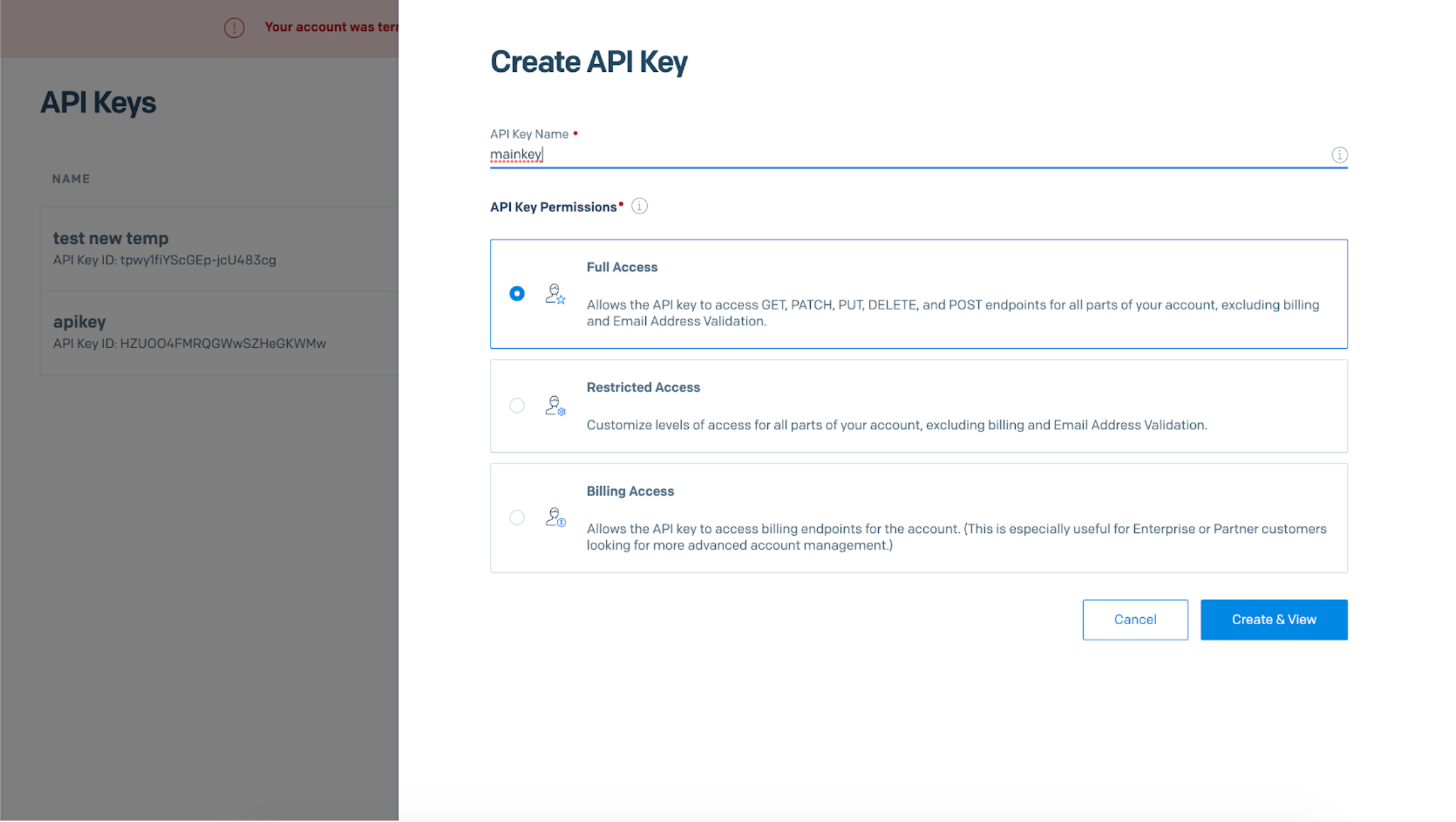The width and height of the screenshot is (1456, 822).
Task: Click the API Keys page heading
Action: pos(98,103)
